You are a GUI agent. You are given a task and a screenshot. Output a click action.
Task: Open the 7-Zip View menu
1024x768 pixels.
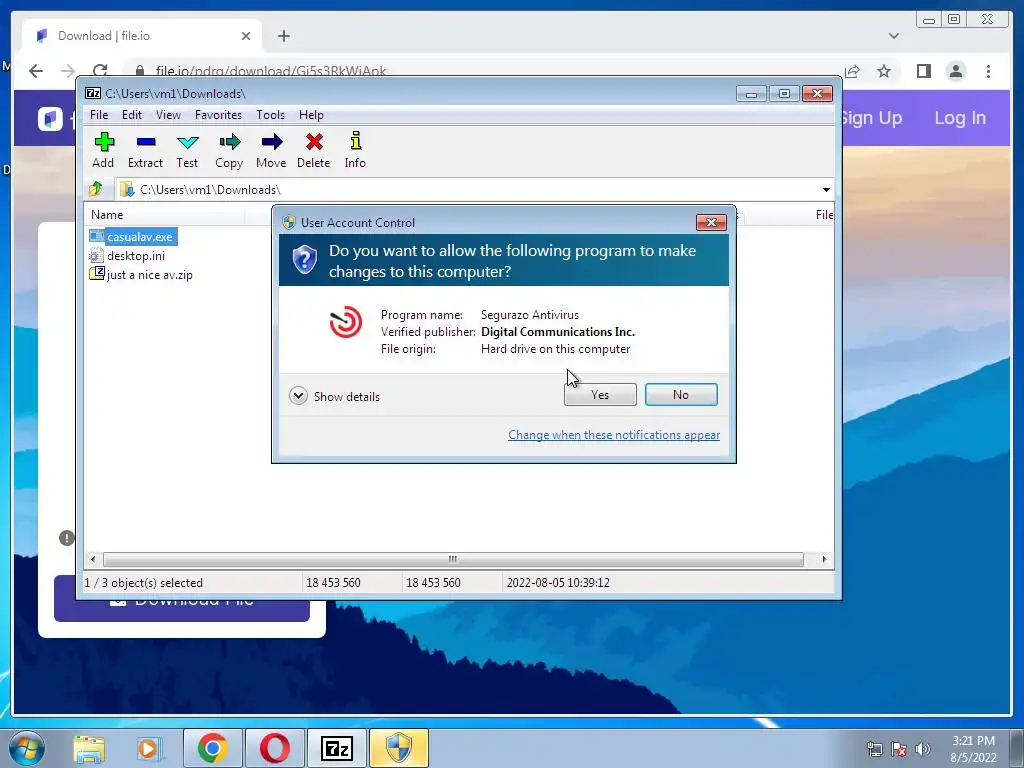pos(168,115)
